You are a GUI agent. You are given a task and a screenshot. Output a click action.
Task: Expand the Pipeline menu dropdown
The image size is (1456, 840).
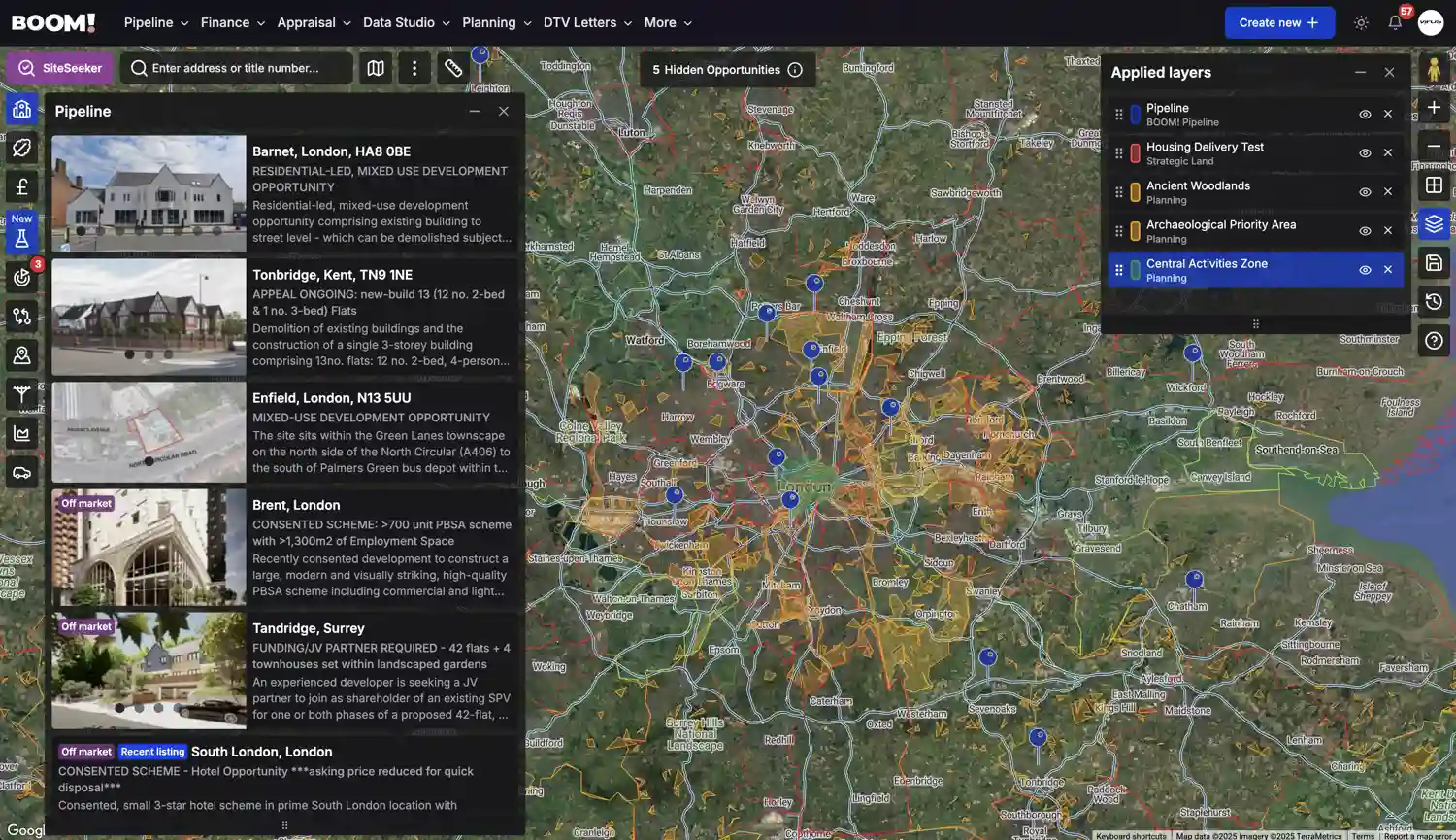pyautogui.click(x=156, y=22)
